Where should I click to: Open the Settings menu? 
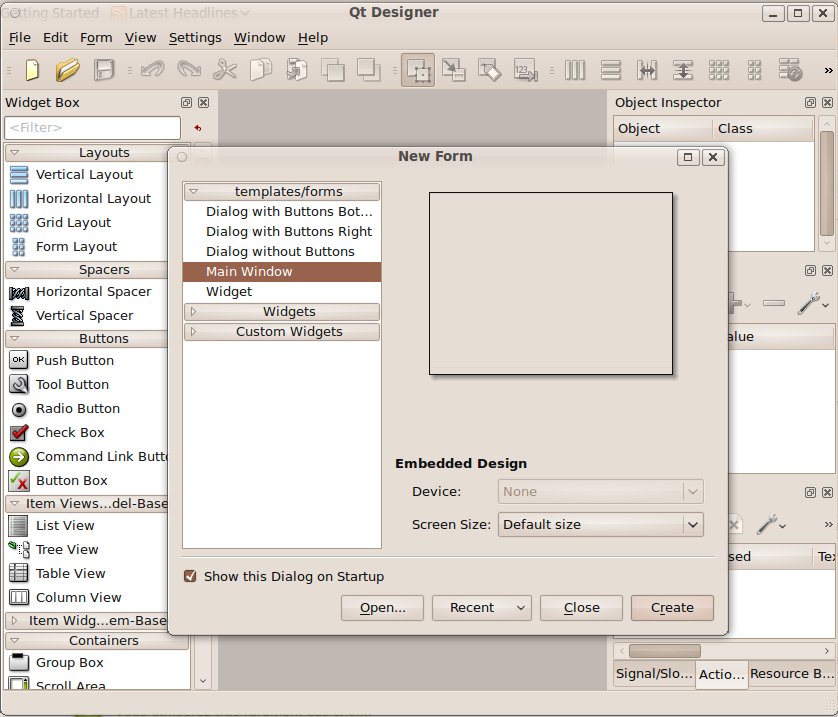pyautogui.click(x=195, y=37)
